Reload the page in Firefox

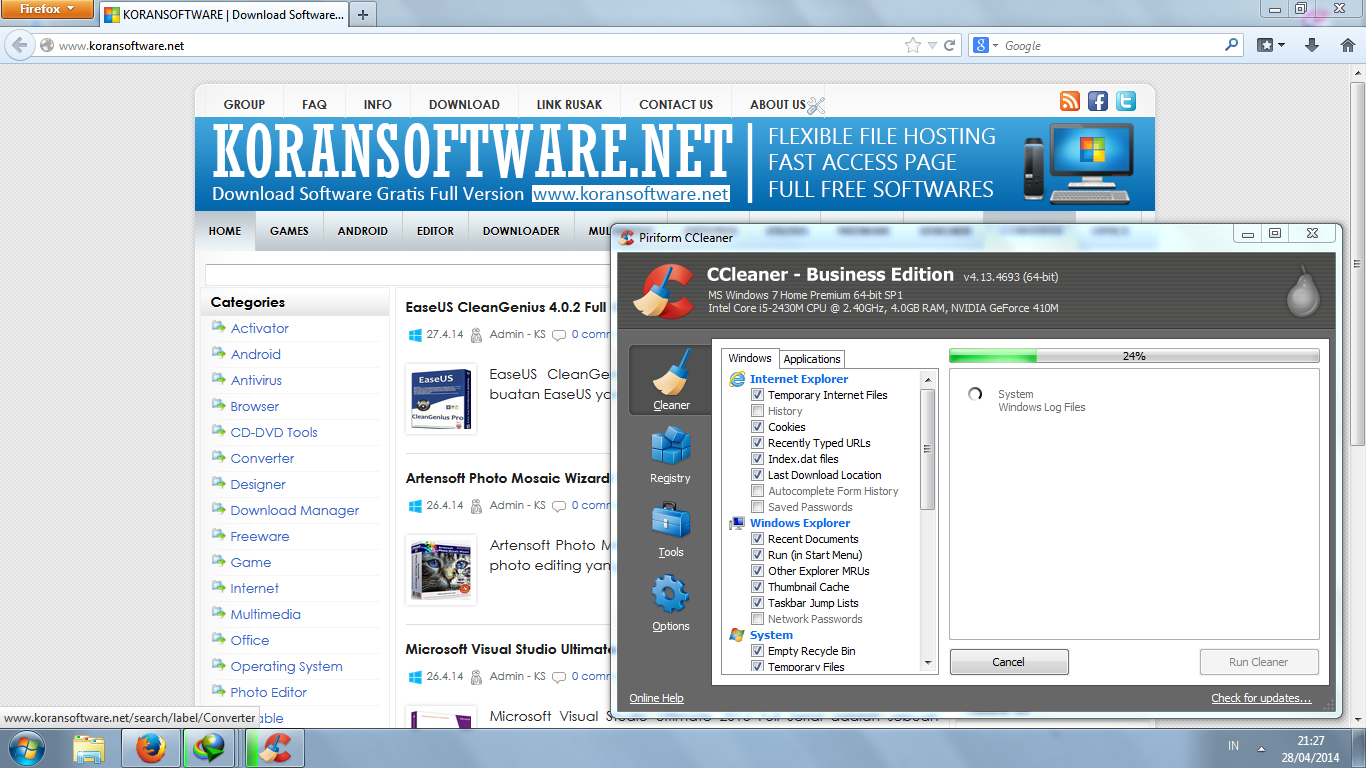click(949, 45)
